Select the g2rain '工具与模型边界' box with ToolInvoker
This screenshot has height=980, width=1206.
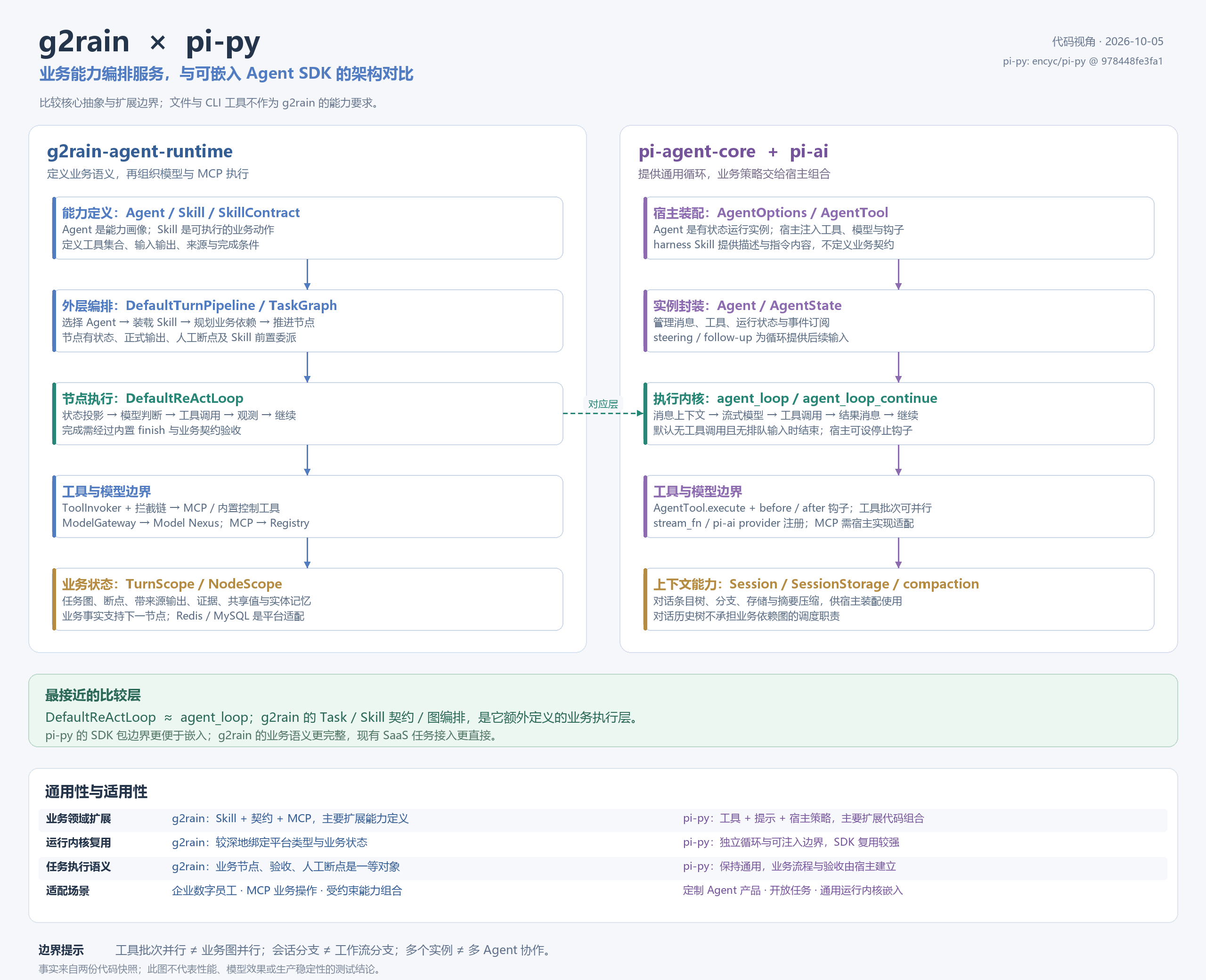tap(308, 506)
